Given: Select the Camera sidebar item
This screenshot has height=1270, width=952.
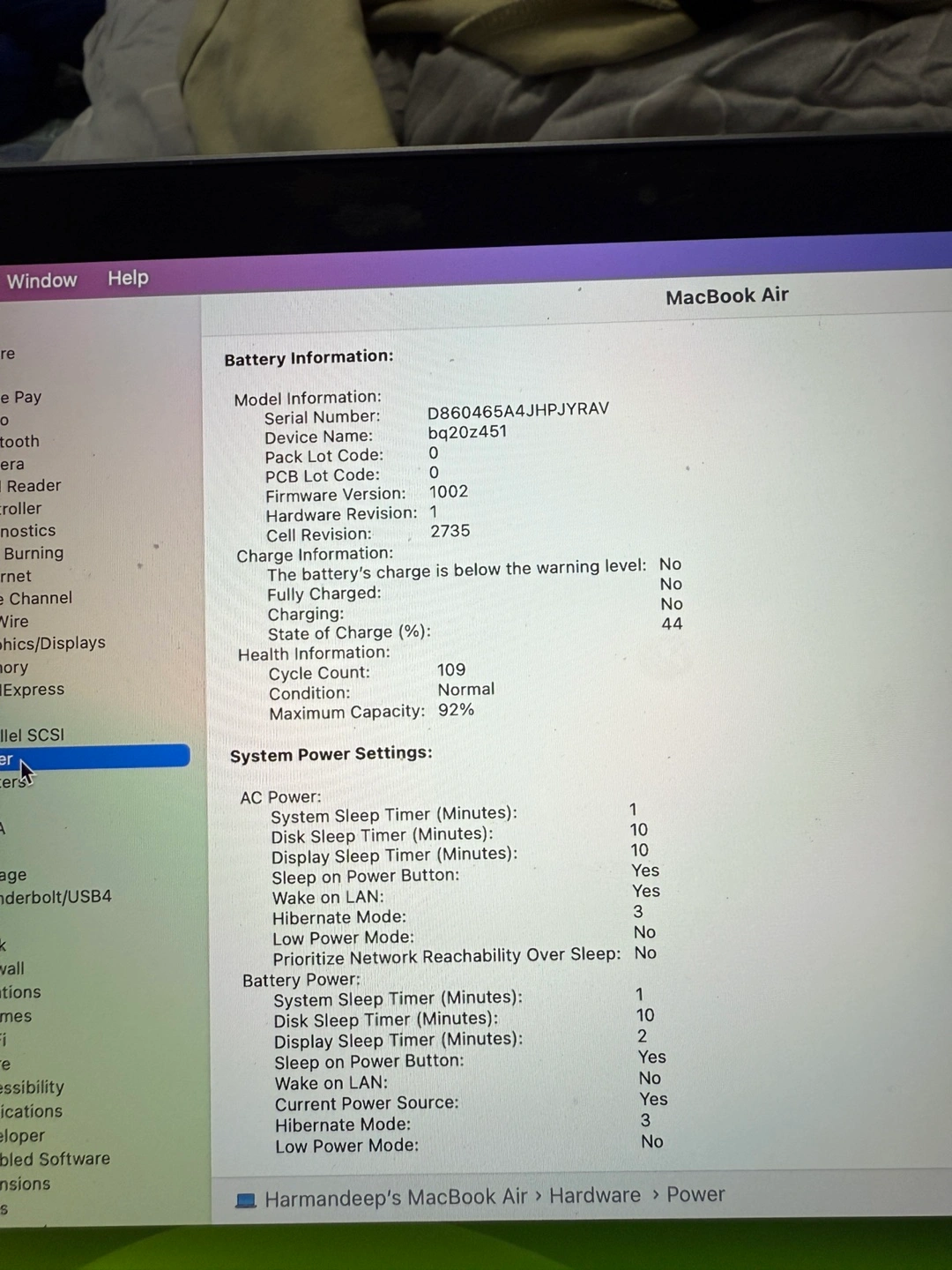Looking at the screenshot, I should (x=12, y=464).
